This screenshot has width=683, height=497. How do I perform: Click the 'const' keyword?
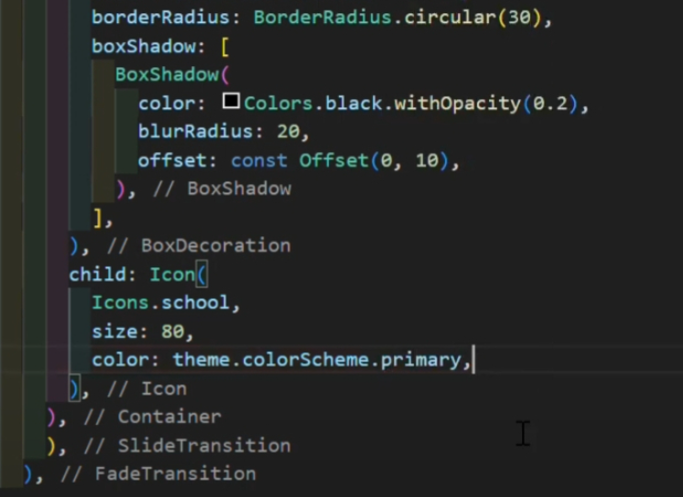point(259,161)
